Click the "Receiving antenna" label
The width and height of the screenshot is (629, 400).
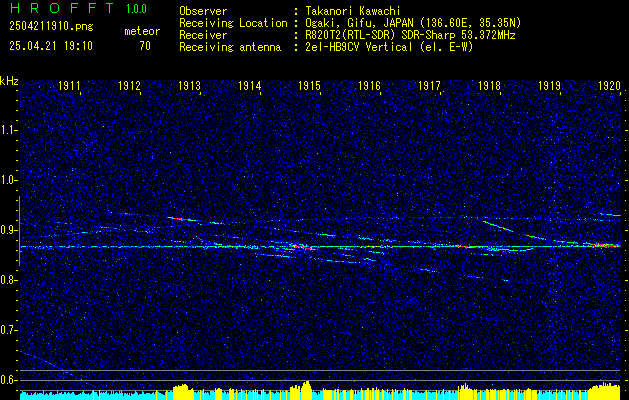(x=230, y=47)
